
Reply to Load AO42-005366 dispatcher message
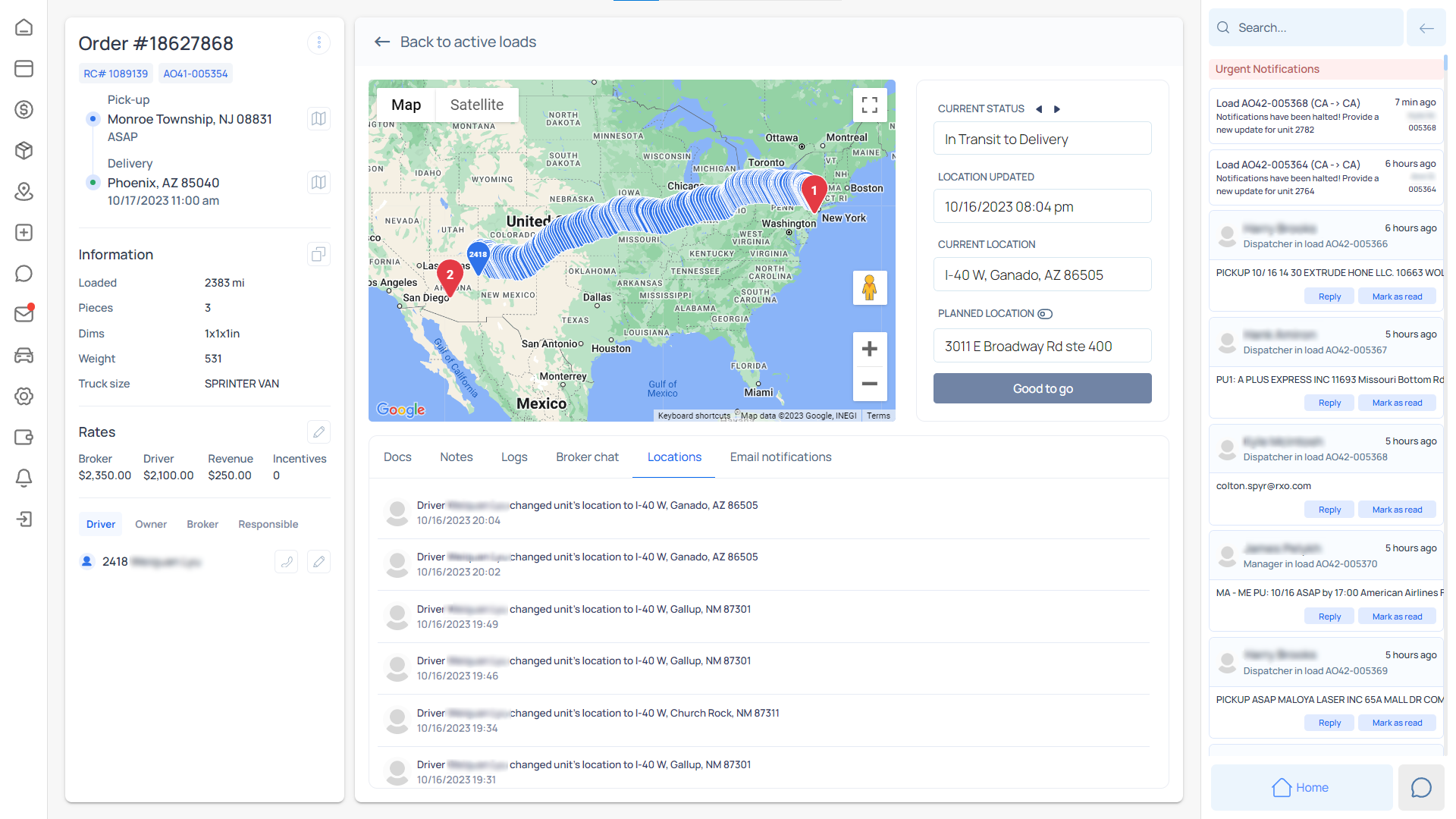tap(1329, 296)
